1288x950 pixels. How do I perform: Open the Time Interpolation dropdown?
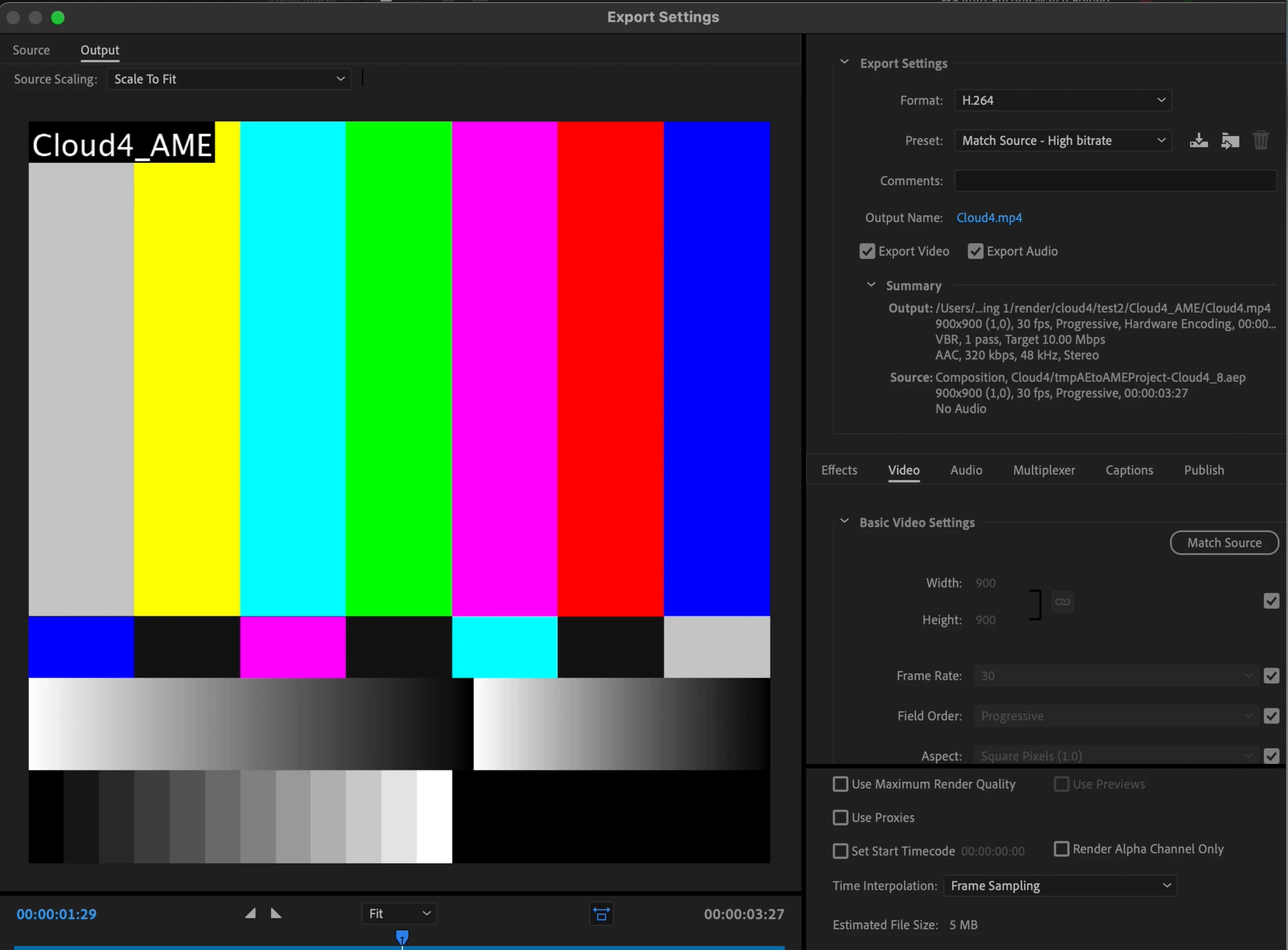pyautogui.click(x=1060, y=885)
